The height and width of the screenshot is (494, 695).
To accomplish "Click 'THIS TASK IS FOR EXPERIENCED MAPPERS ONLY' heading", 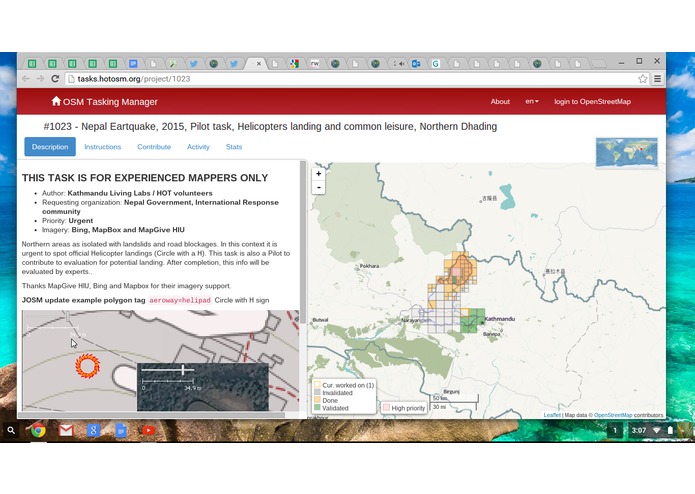I will click(x=145, y=178).
